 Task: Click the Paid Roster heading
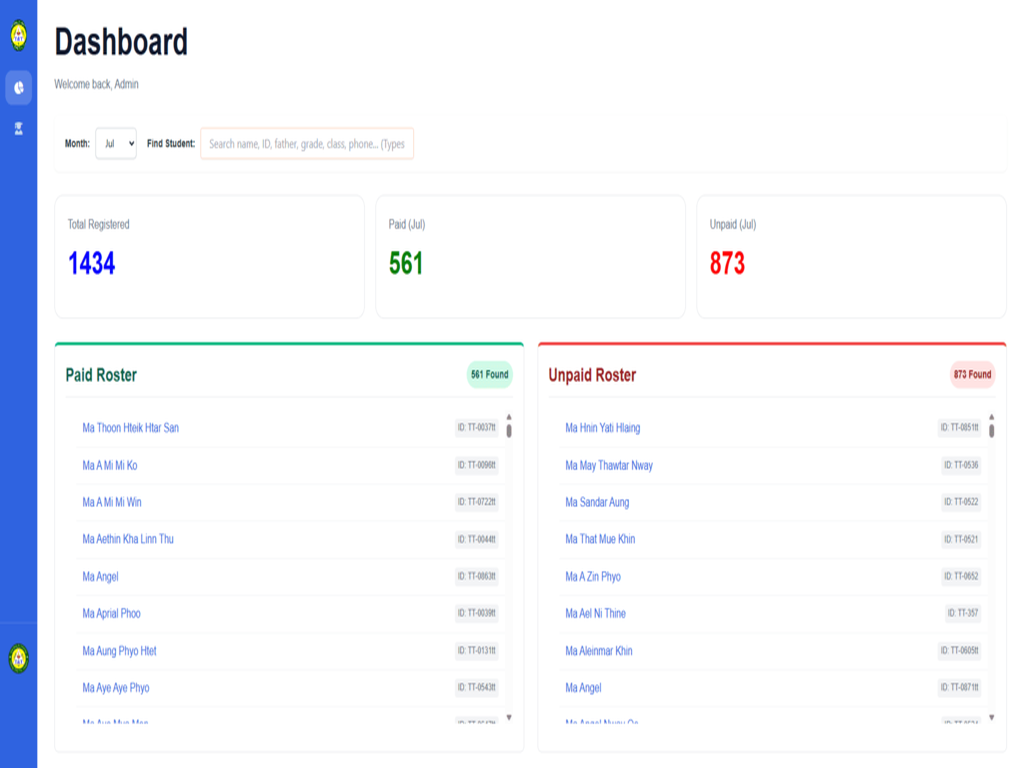click(x=101, y=375)
